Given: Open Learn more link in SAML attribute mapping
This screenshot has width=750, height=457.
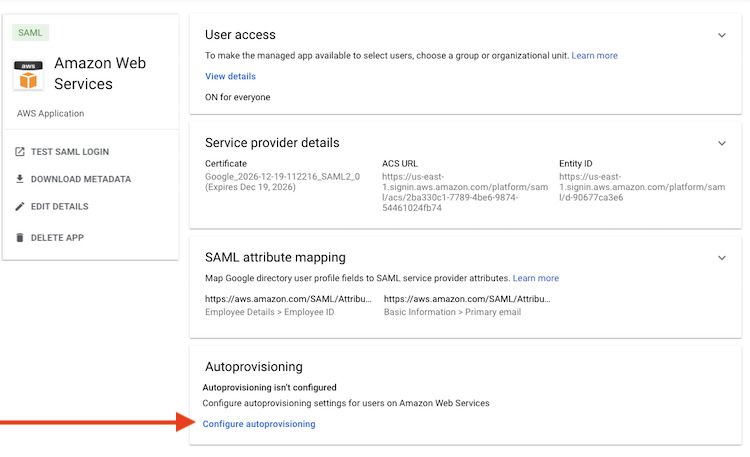Looking at the screenshot, I should click(x=536, y=278).
